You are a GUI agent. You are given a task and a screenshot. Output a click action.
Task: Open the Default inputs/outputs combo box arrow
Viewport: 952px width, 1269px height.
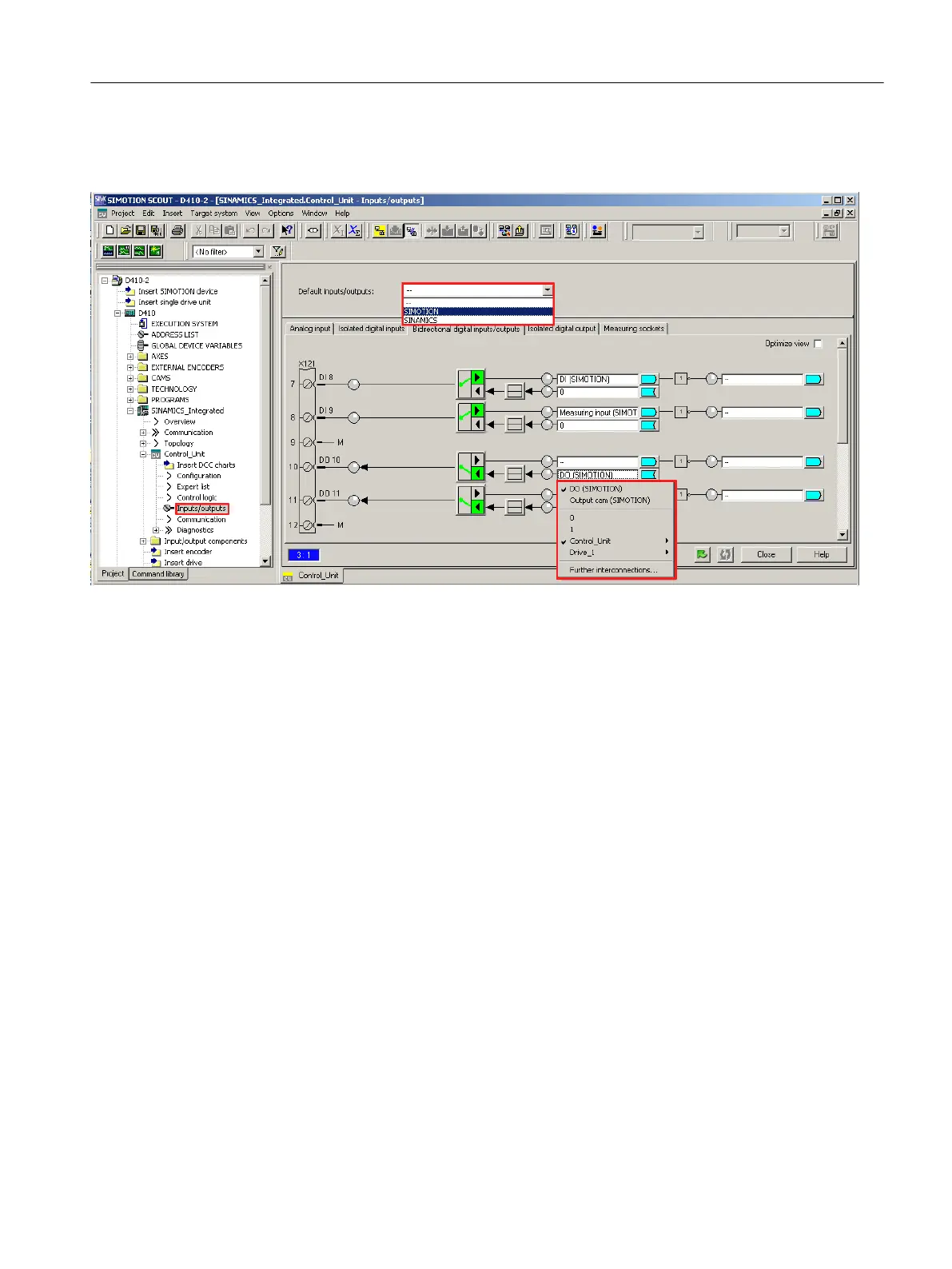pos(547,291)
